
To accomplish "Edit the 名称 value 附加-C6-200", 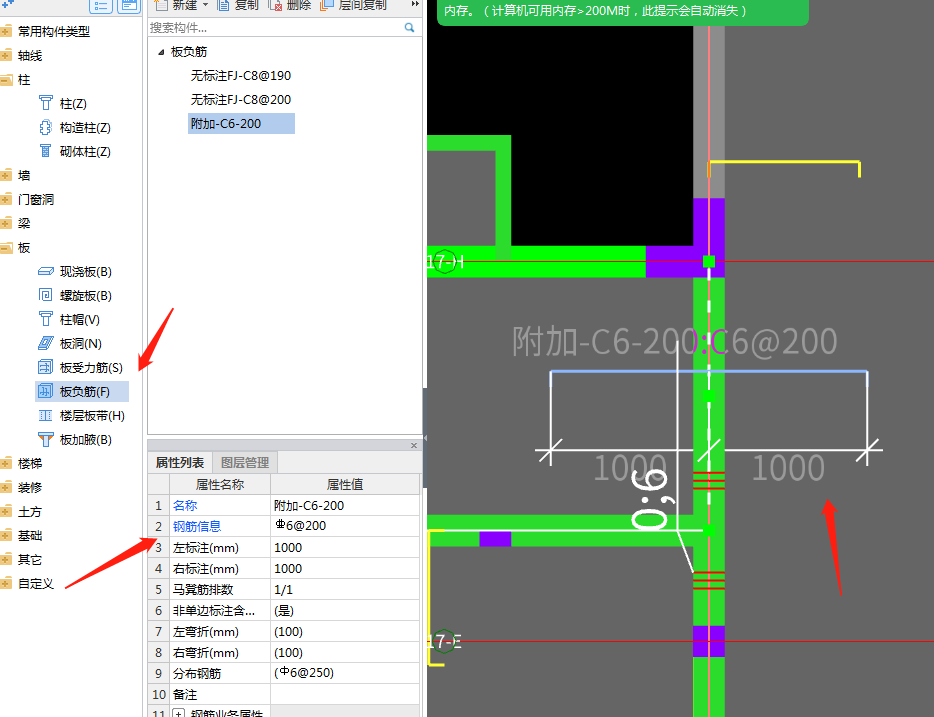I will [345, 506].
